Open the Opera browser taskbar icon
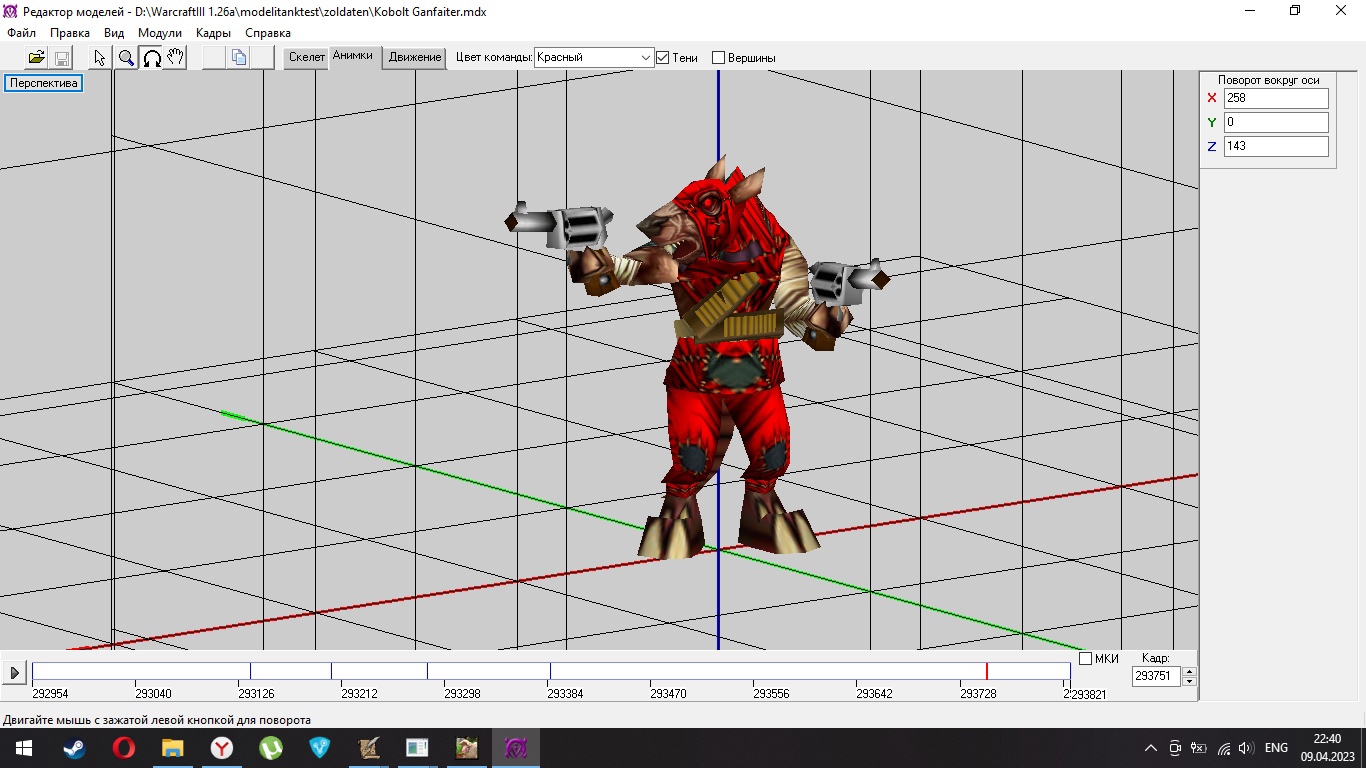Image resolution: width=1366 pixels, height=768 pixels. (x=124, y=748)
